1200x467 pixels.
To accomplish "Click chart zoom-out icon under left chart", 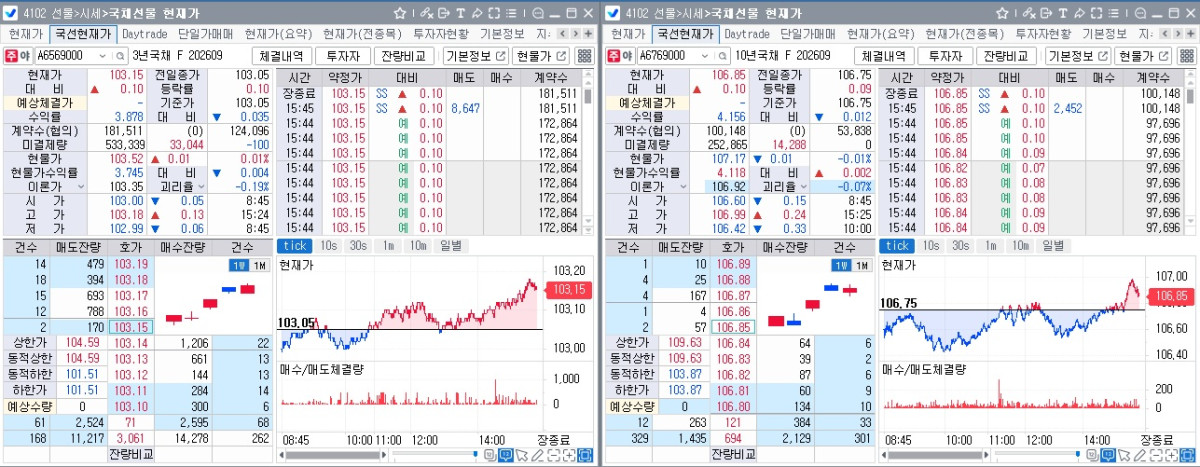I will (553, 455).
